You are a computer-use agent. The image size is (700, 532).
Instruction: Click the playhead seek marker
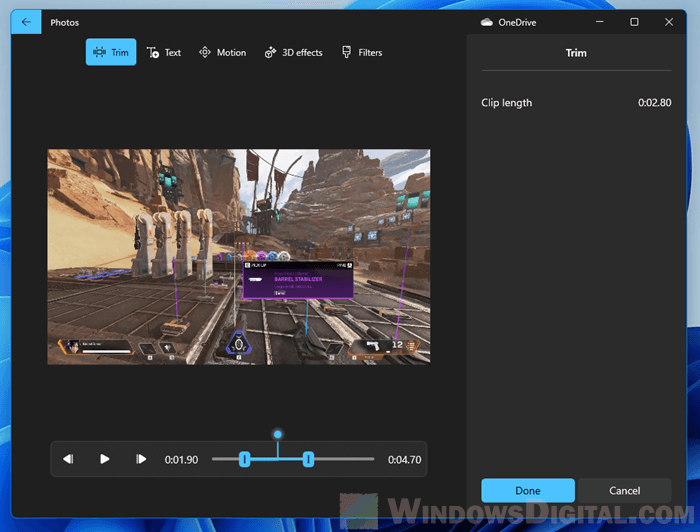pyautogui.click(x=278, y=434)
